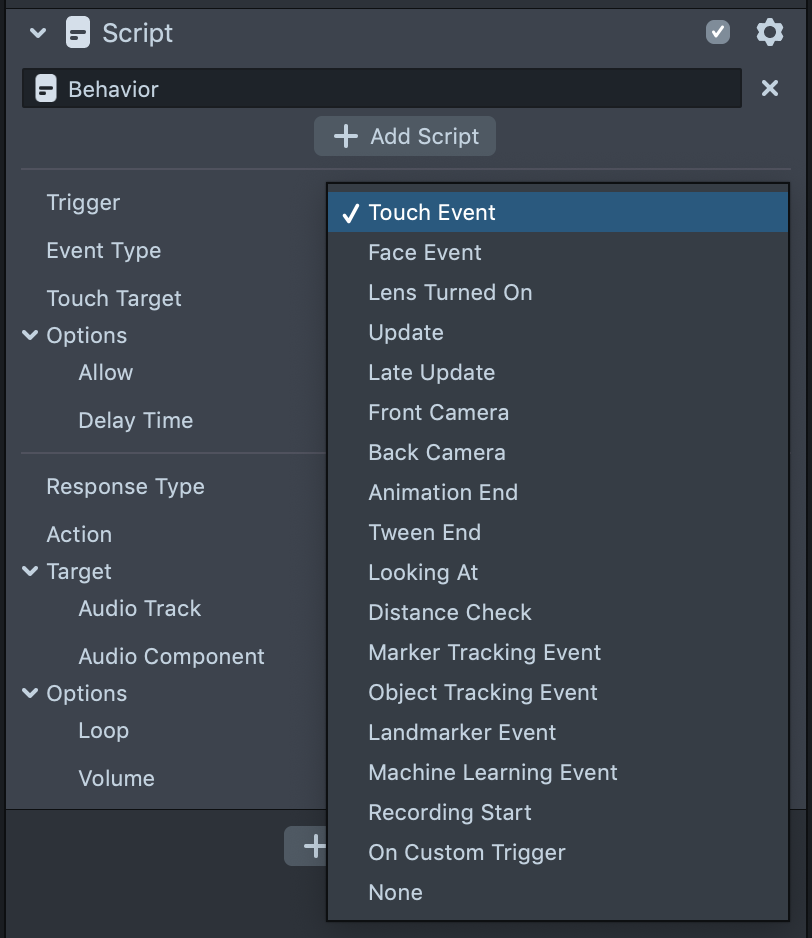The image size is (812, 938).
Task: Select Tween End trigger option
Action: (x=424, y=533)
